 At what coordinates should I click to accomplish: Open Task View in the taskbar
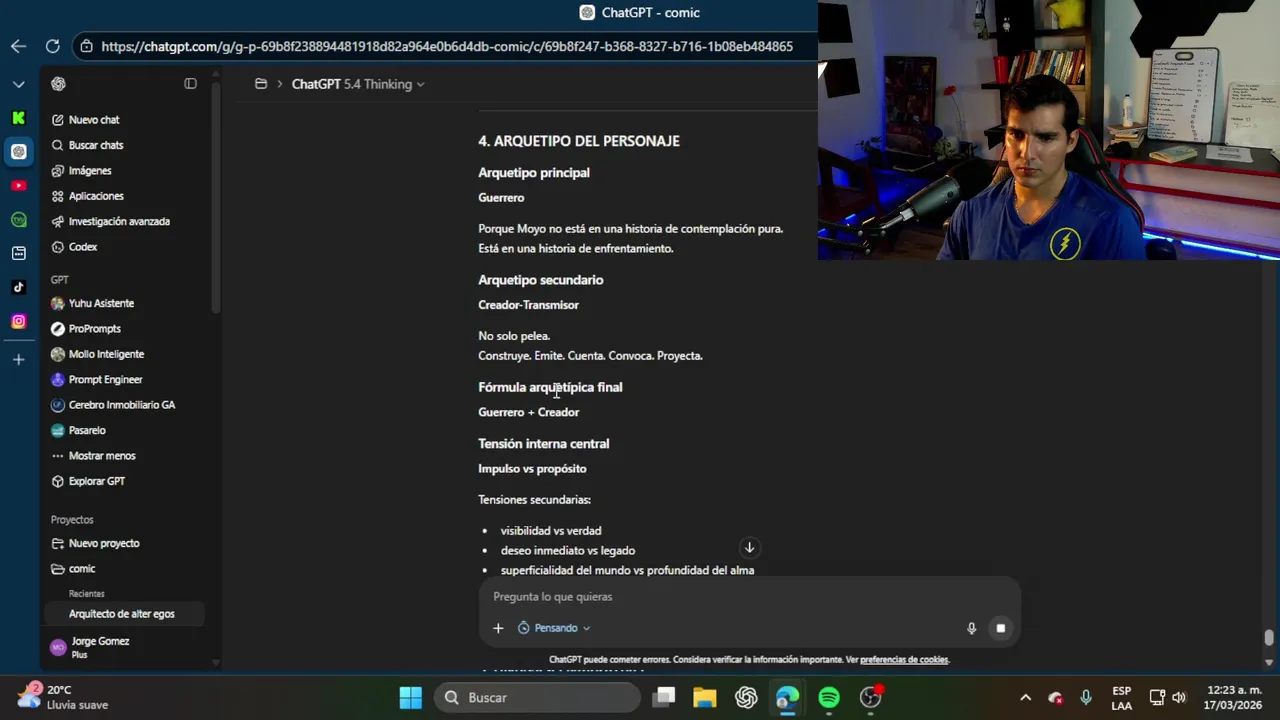664,697
